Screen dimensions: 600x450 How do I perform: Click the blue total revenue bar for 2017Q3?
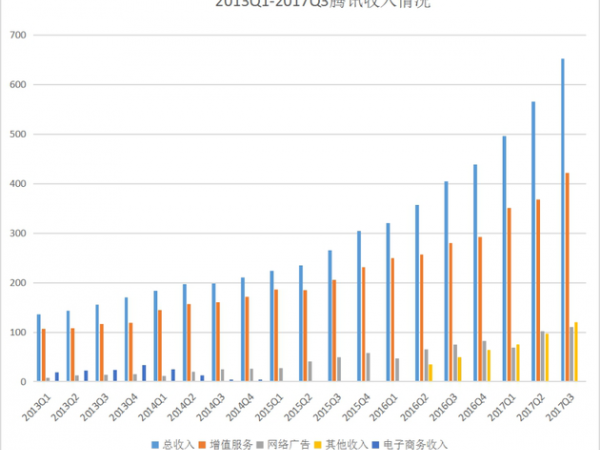pos(562,220)
